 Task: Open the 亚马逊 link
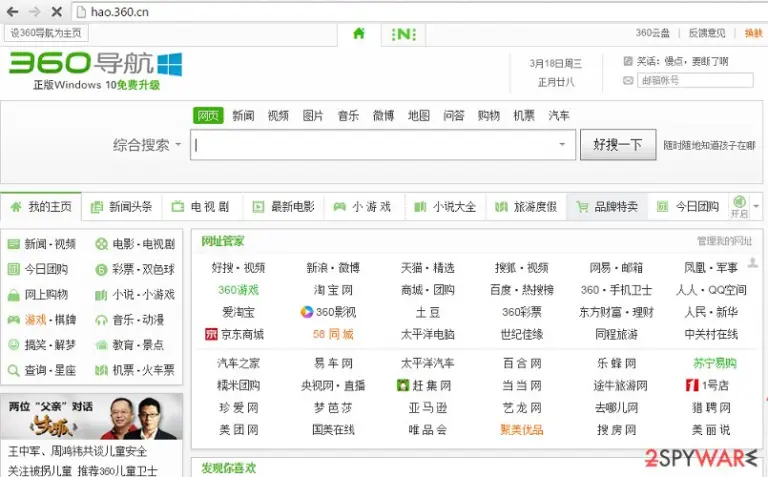[428, 407]
